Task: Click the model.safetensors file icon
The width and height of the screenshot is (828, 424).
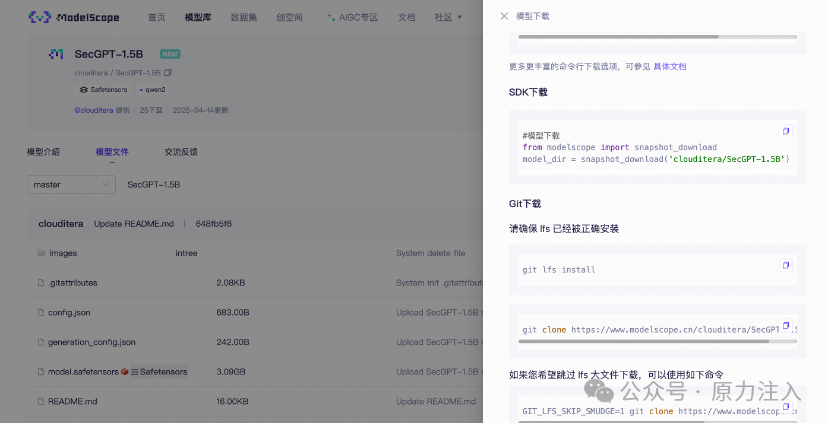Action: coord(41,372)
